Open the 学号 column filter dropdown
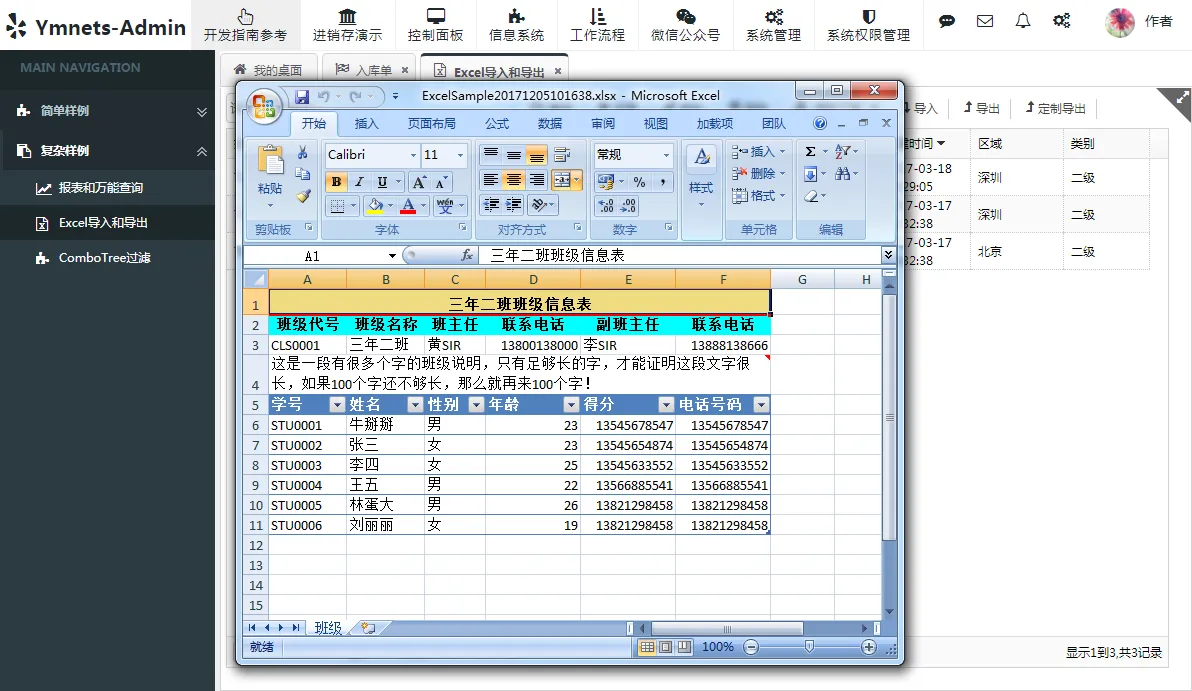 click(337, 404)
